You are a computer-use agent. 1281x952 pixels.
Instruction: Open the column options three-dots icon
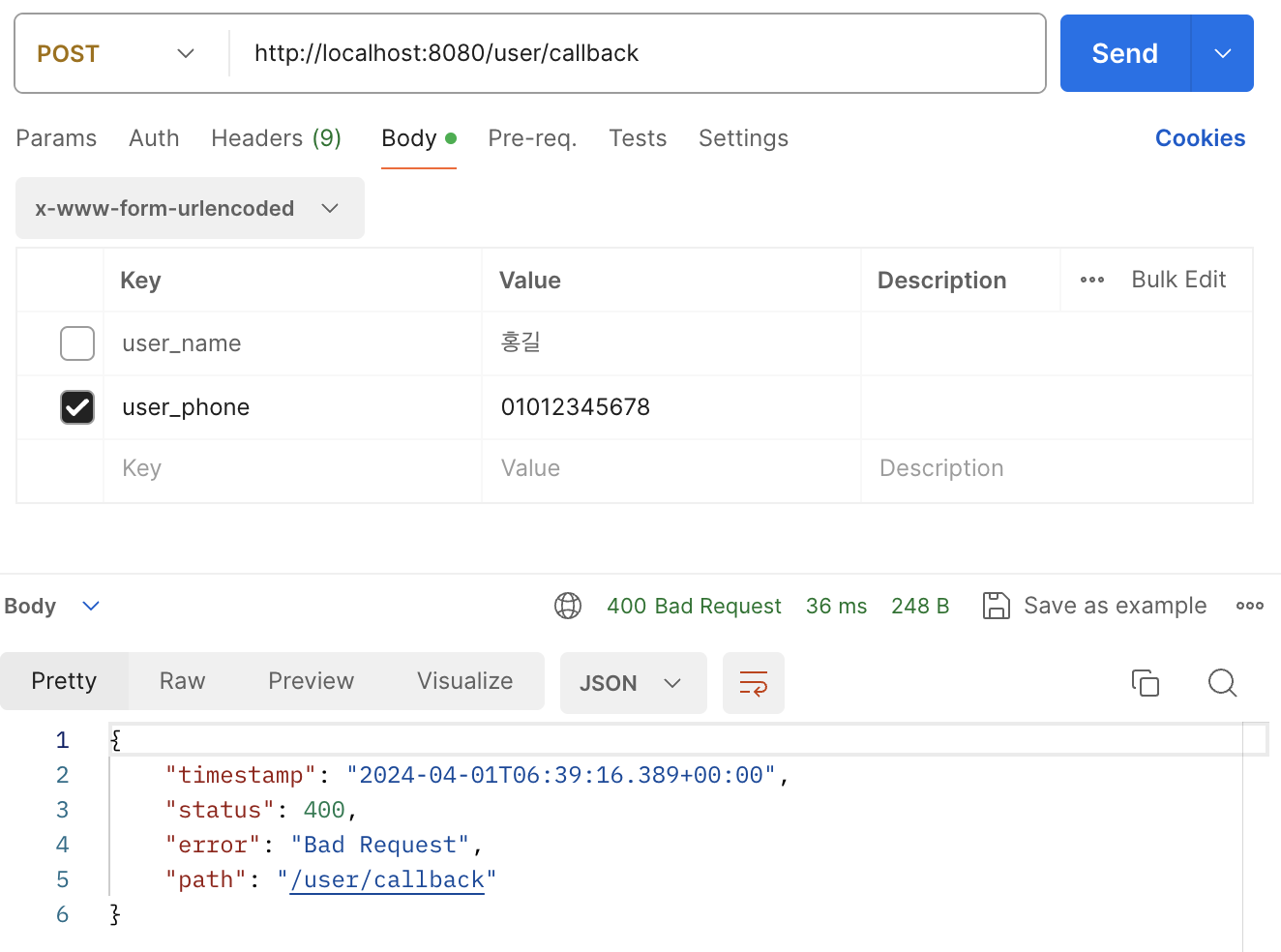coord(1092,280)
